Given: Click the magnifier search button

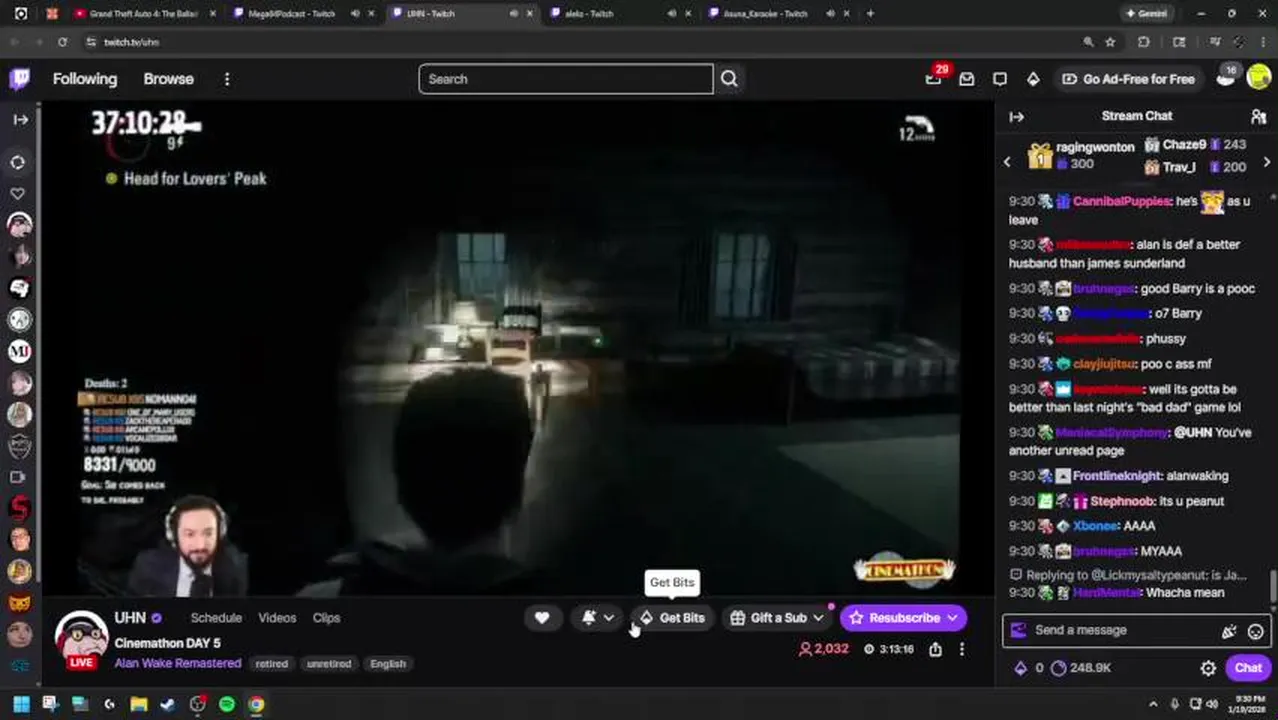Looking at the screenshot, I should click(x=729, y=79).
